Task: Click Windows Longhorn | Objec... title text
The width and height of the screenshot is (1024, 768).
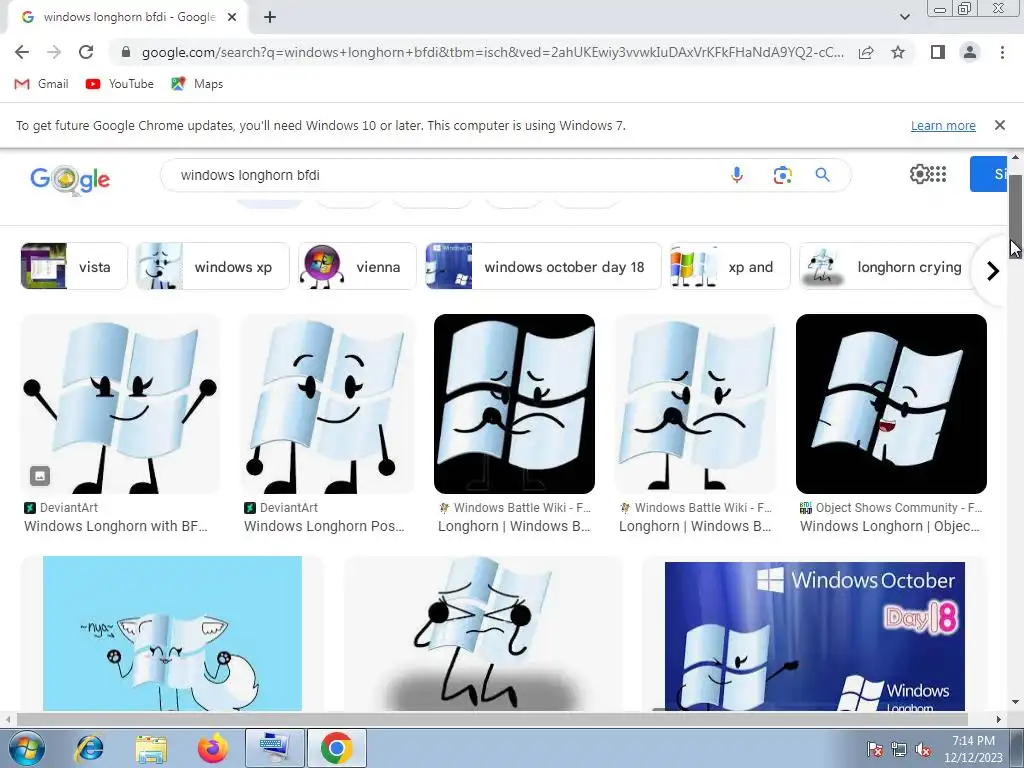Action: coord(889,526)
